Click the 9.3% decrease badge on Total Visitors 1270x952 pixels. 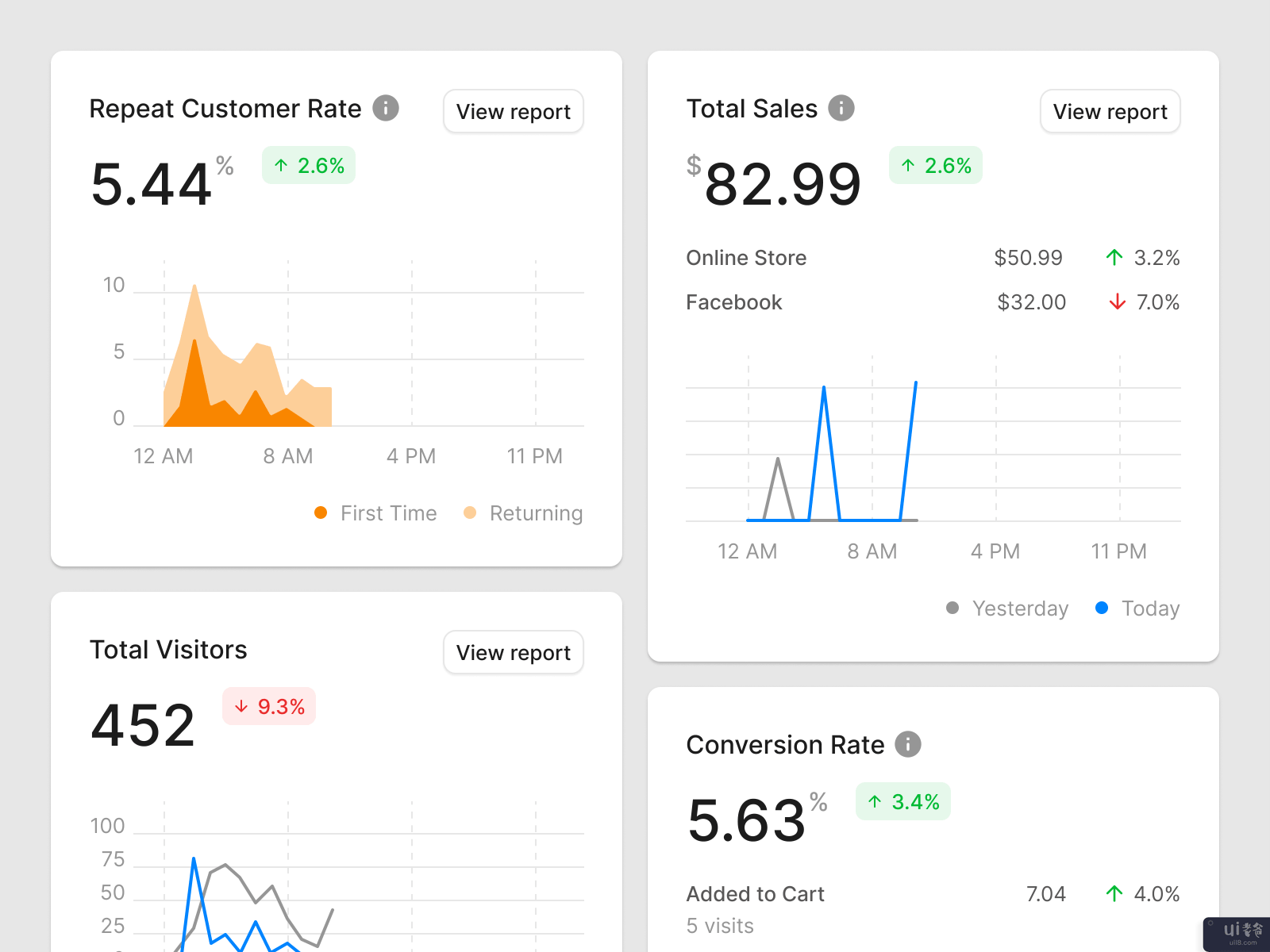coord(269,706)
